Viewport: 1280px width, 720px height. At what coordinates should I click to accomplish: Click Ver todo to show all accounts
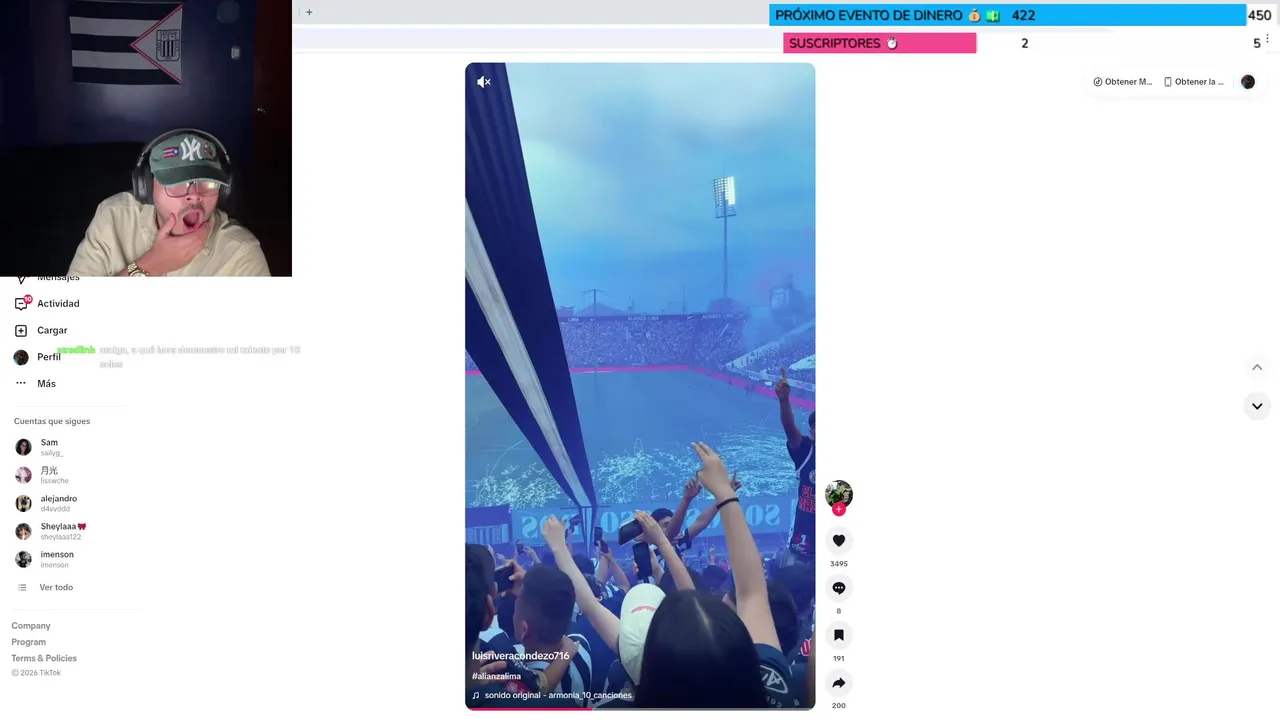(x=56, y=587)
